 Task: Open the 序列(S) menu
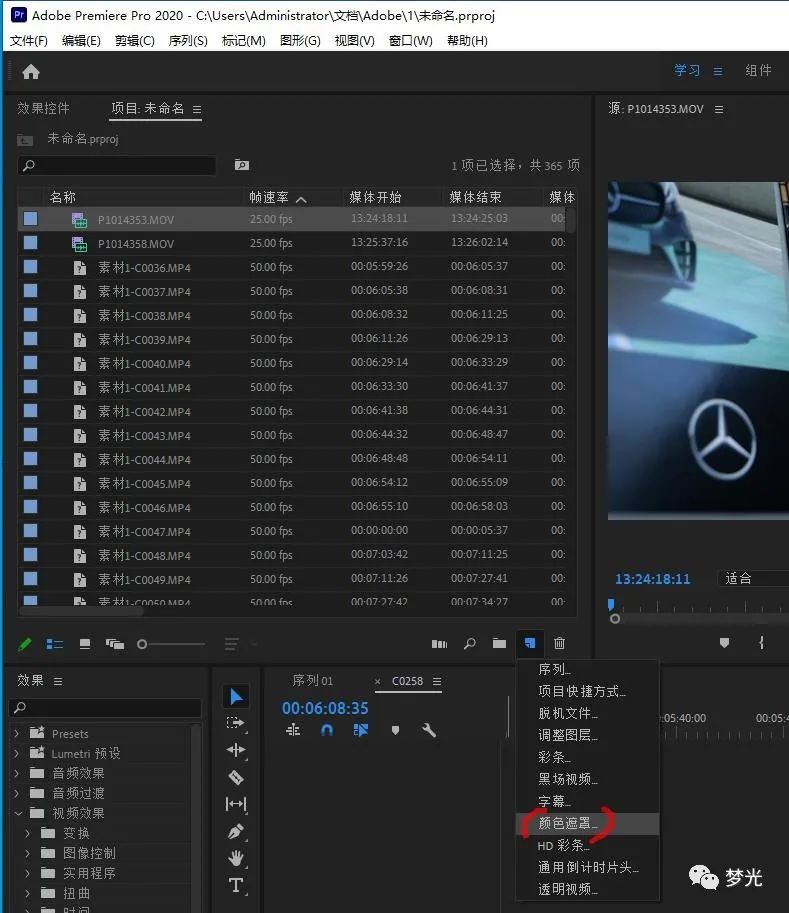188,41
